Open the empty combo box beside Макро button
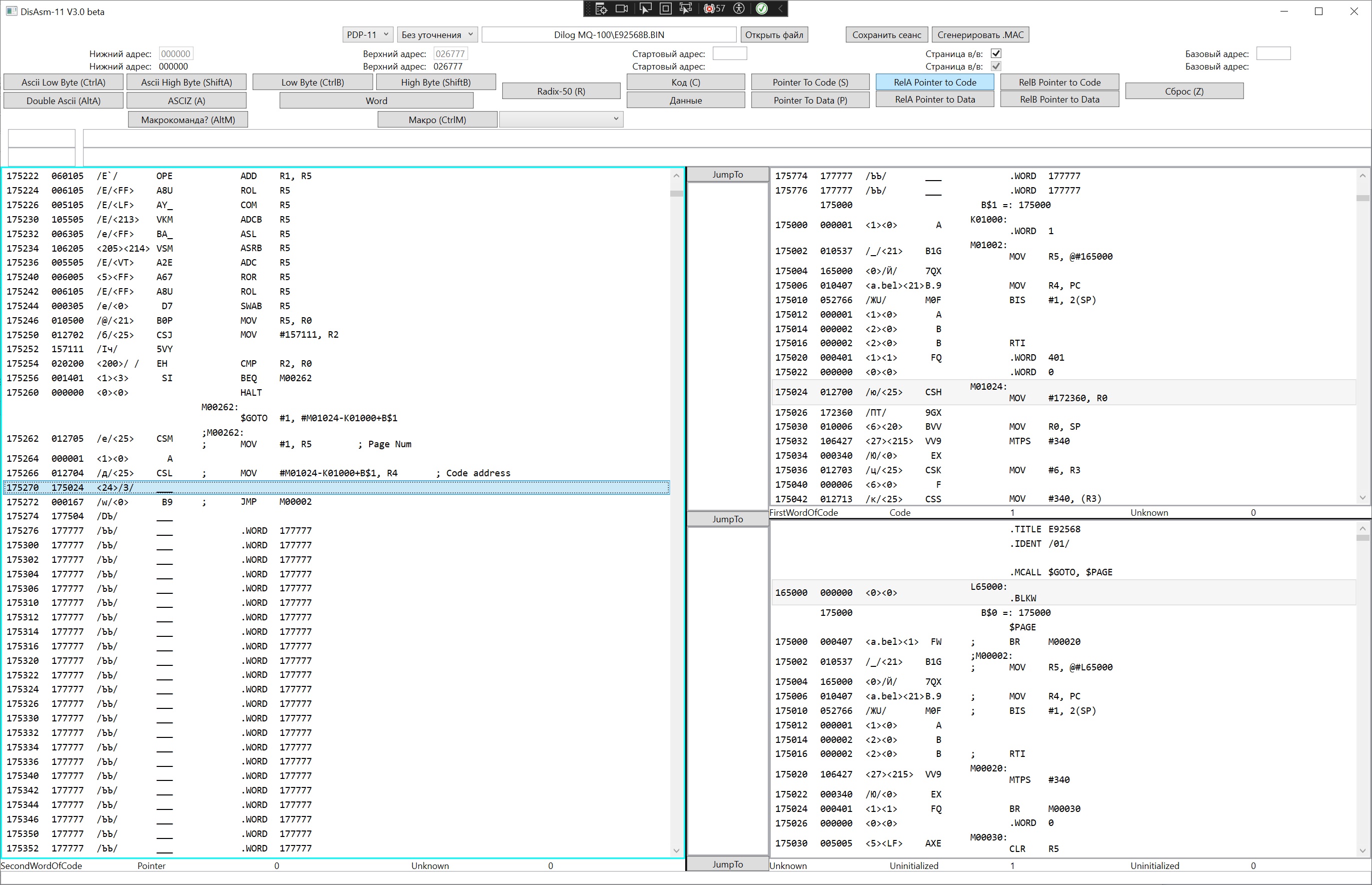1372x885 pixels. coord(561,119)
